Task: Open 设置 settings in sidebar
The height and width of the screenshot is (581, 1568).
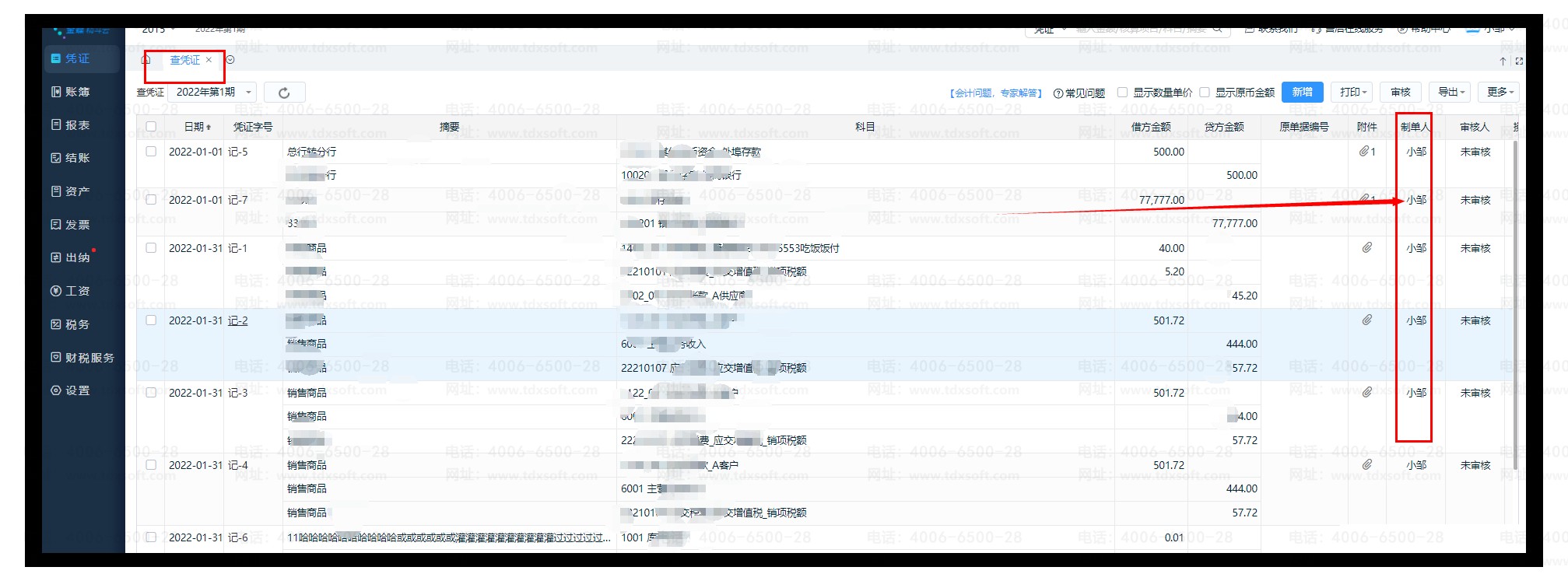Action: 77,390
